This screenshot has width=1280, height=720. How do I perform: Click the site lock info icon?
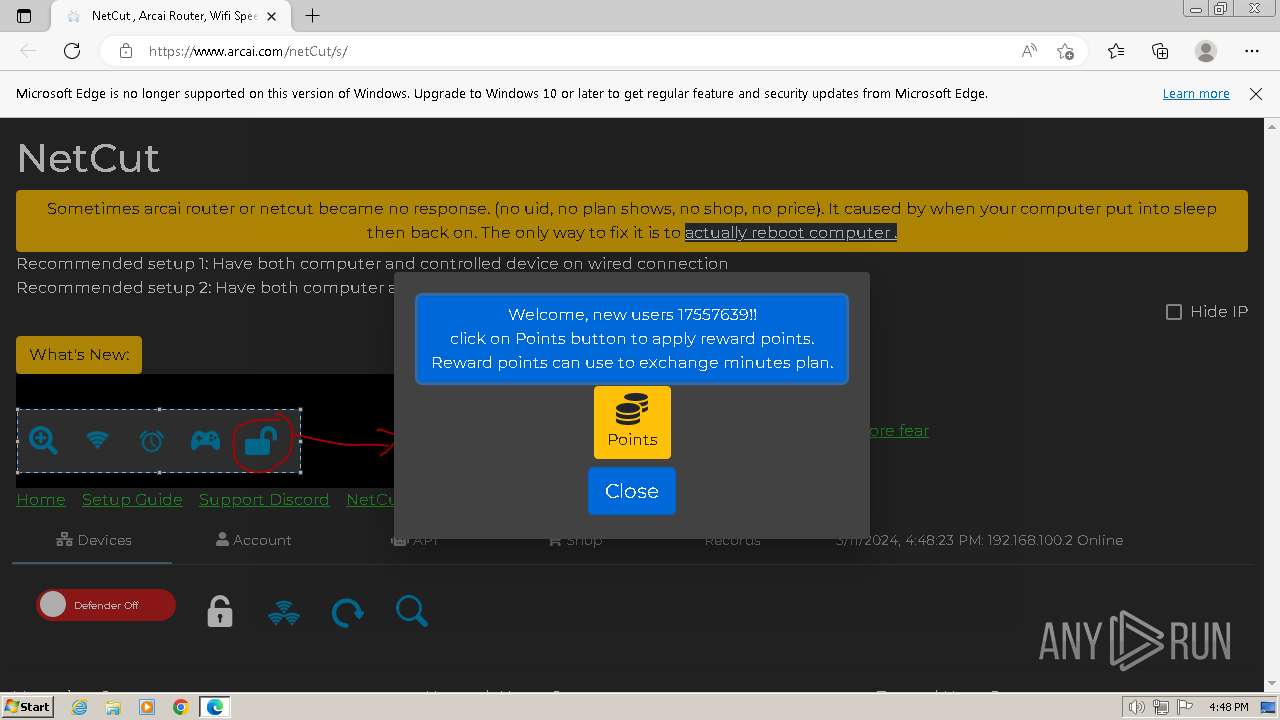pos(125,51)
